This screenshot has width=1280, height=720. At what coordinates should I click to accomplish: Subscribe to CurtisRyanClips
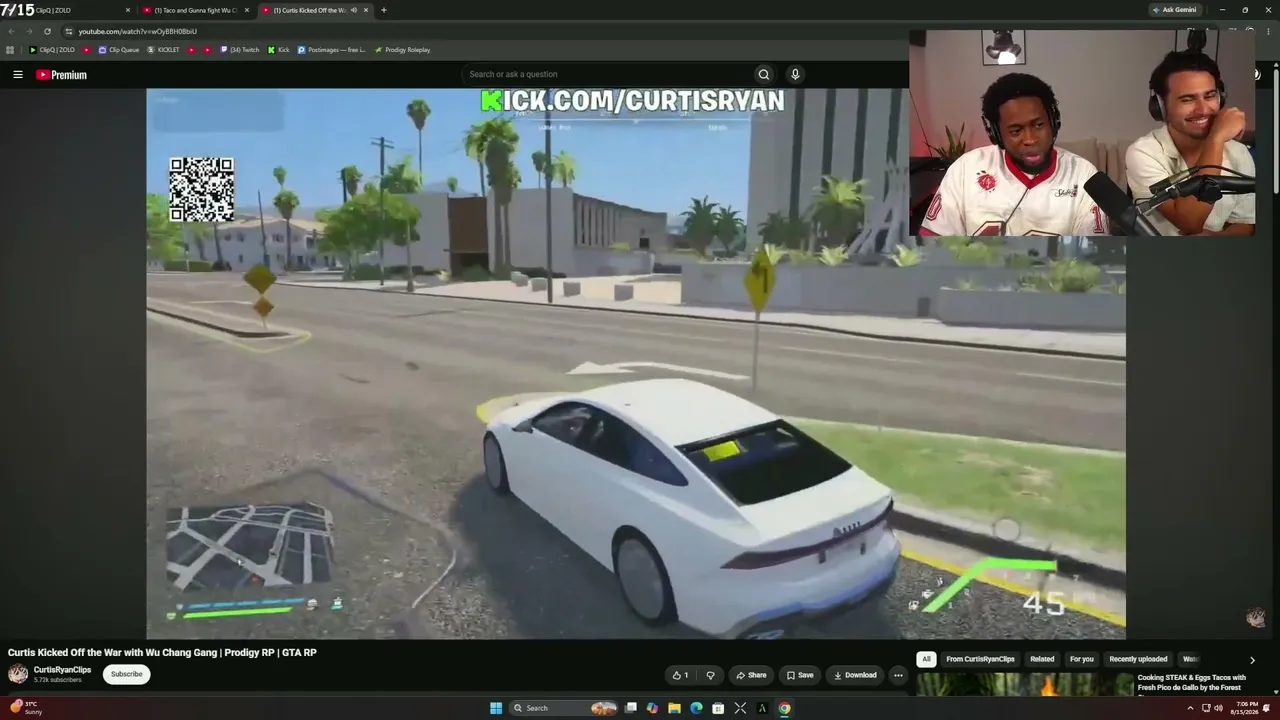[x=126, y=674]
